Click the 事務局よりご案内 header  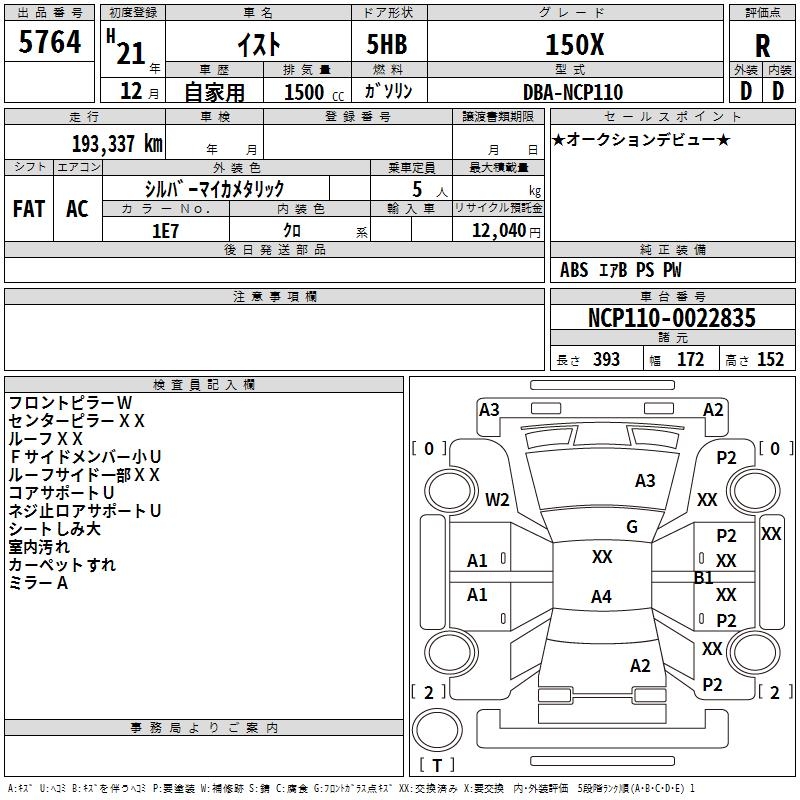[x=204, y=728]
